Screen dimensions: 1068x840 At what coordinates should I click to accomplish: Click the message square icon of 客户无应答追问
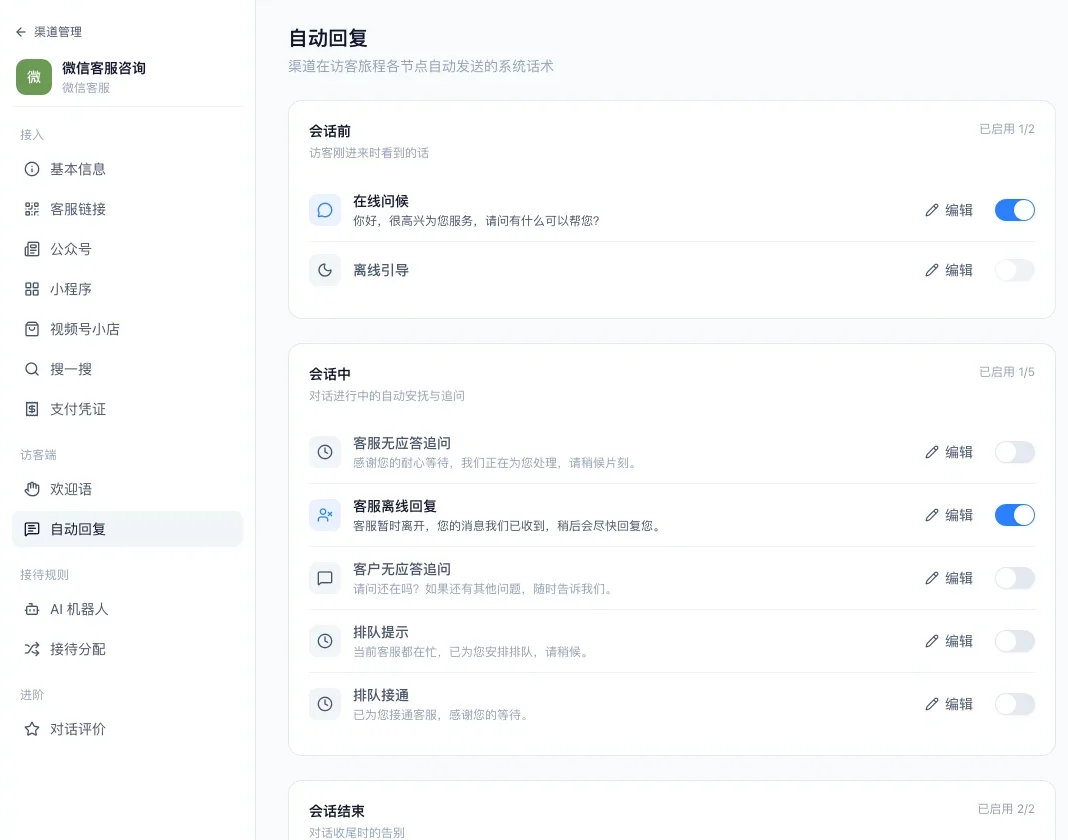[325, 578]
